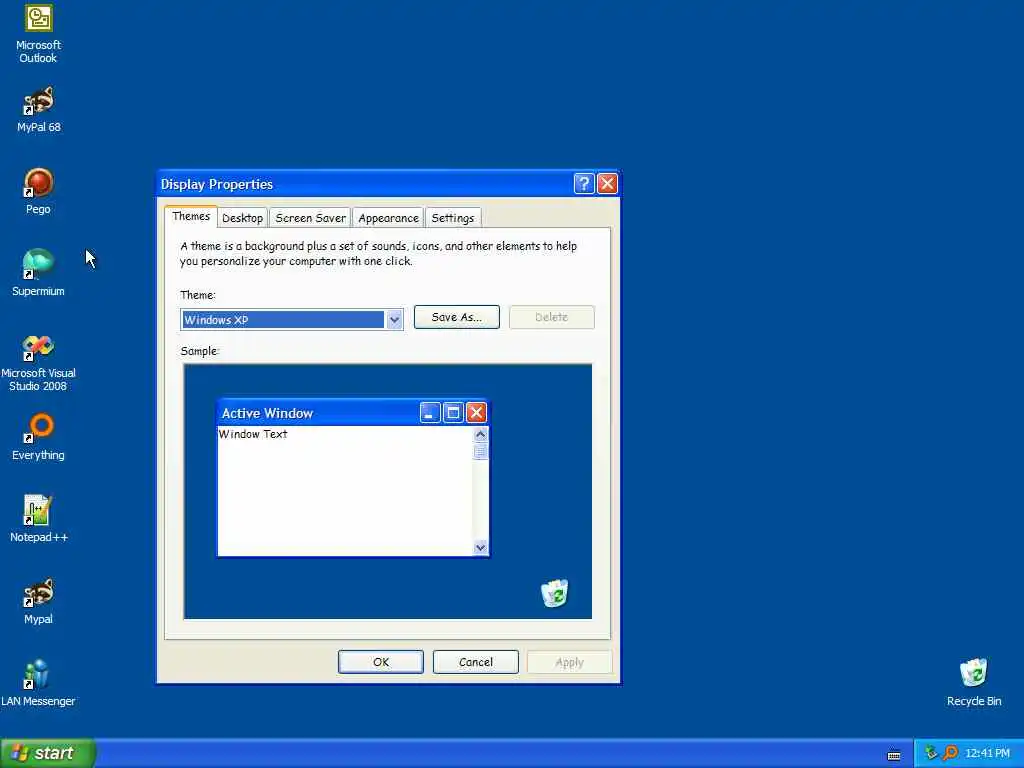
Task: Switch to the Settings tab
Action: coord(453,218)
